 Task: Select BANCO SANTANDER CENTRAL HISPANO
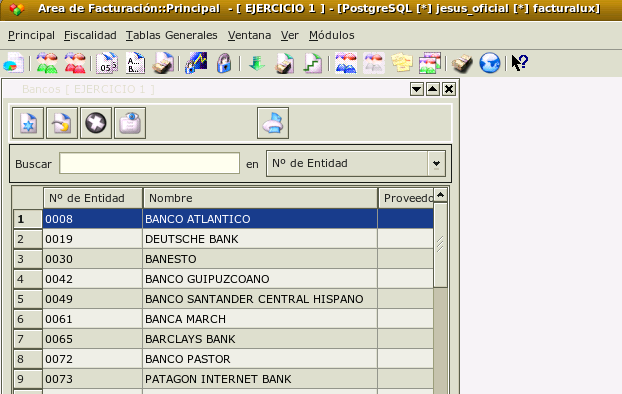260,299
